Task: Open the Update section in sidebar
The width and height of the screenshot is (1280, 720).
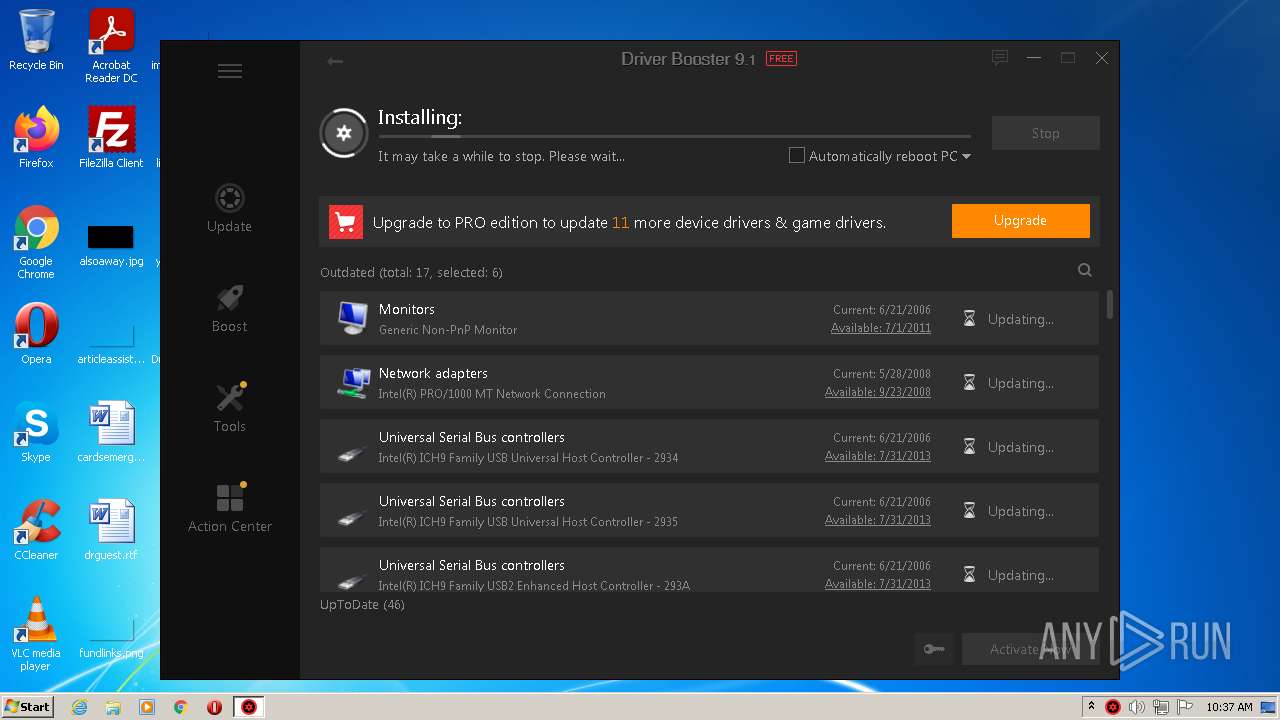Action: (229, 208)
